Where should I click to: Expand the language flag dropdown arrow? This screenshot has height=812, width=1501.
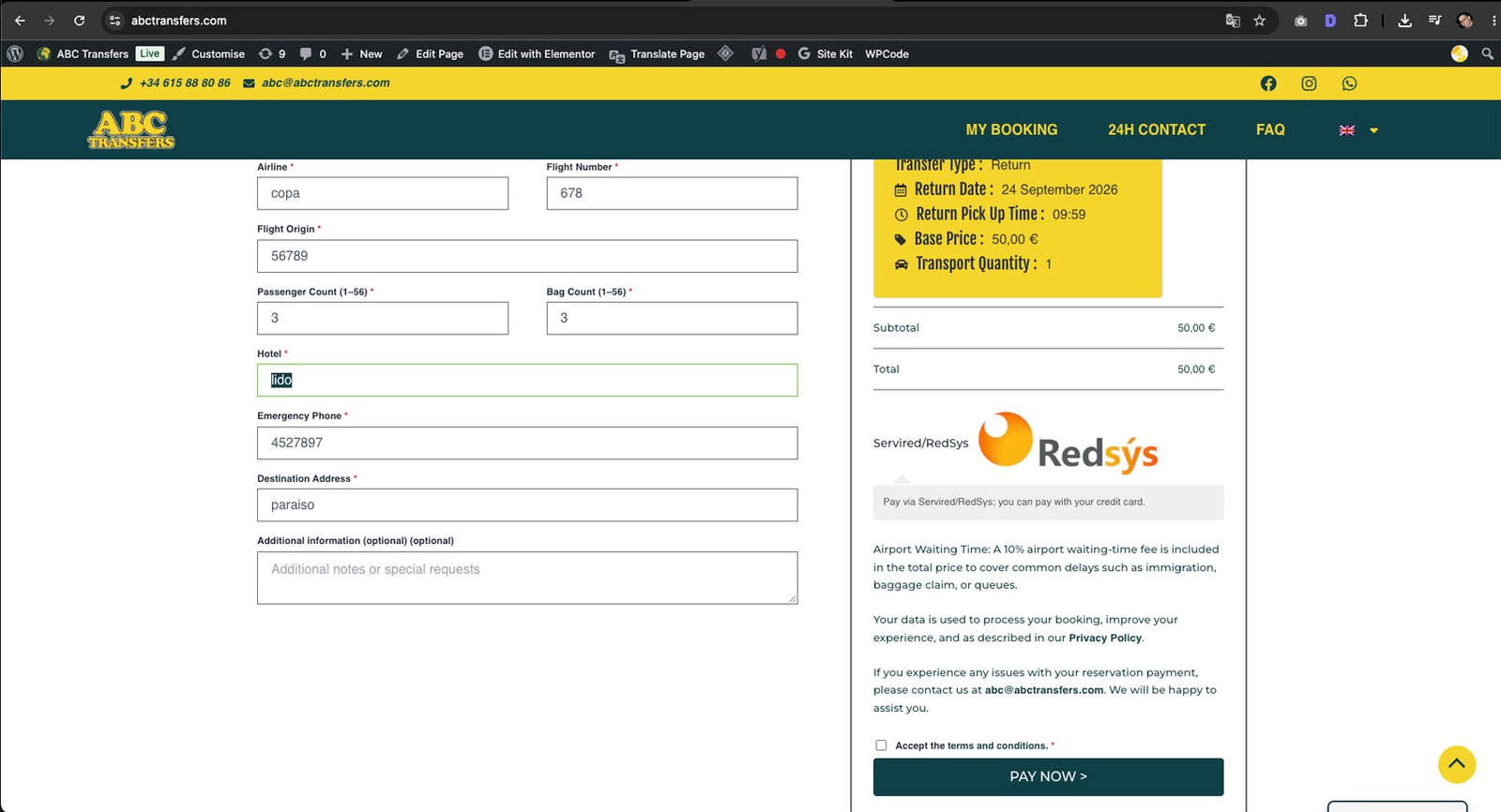1373,130
